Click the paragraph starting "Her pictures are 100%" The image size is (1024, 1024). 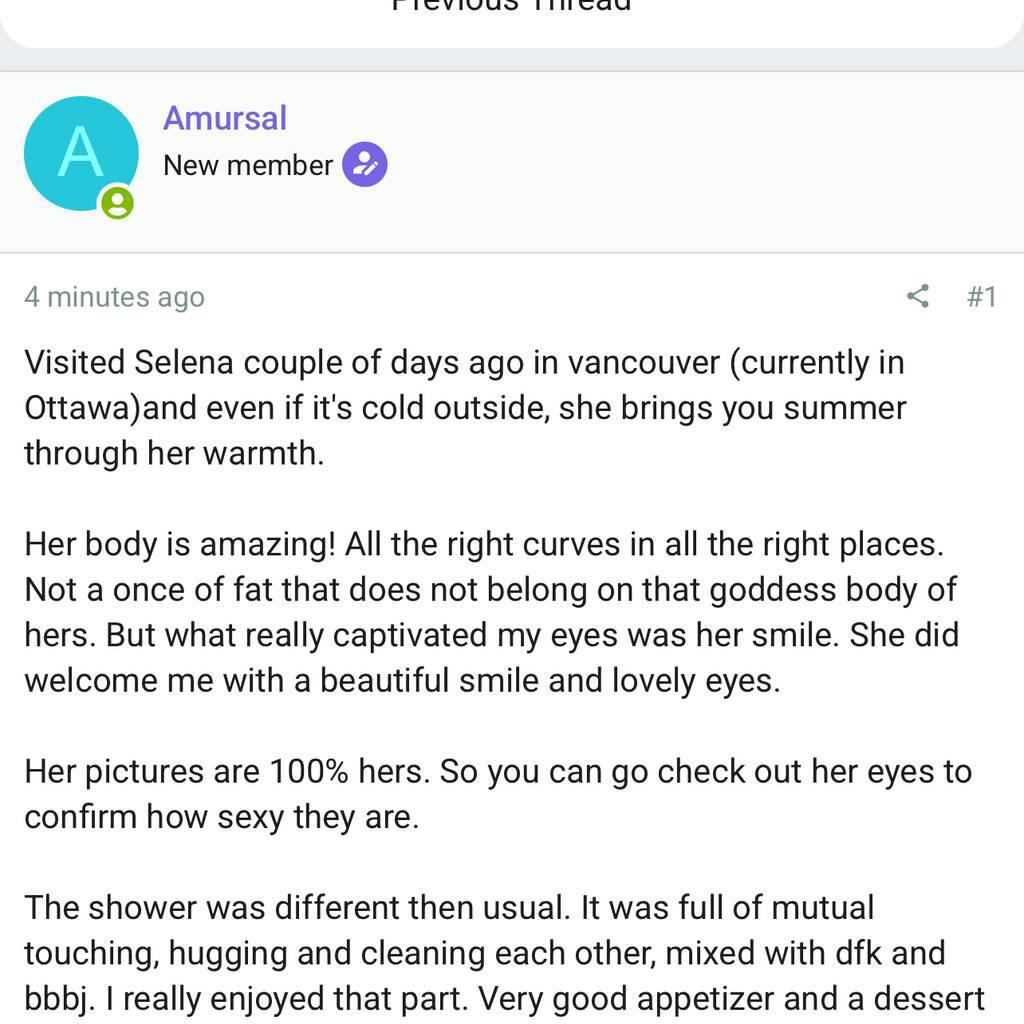click(x=497, y=794)
